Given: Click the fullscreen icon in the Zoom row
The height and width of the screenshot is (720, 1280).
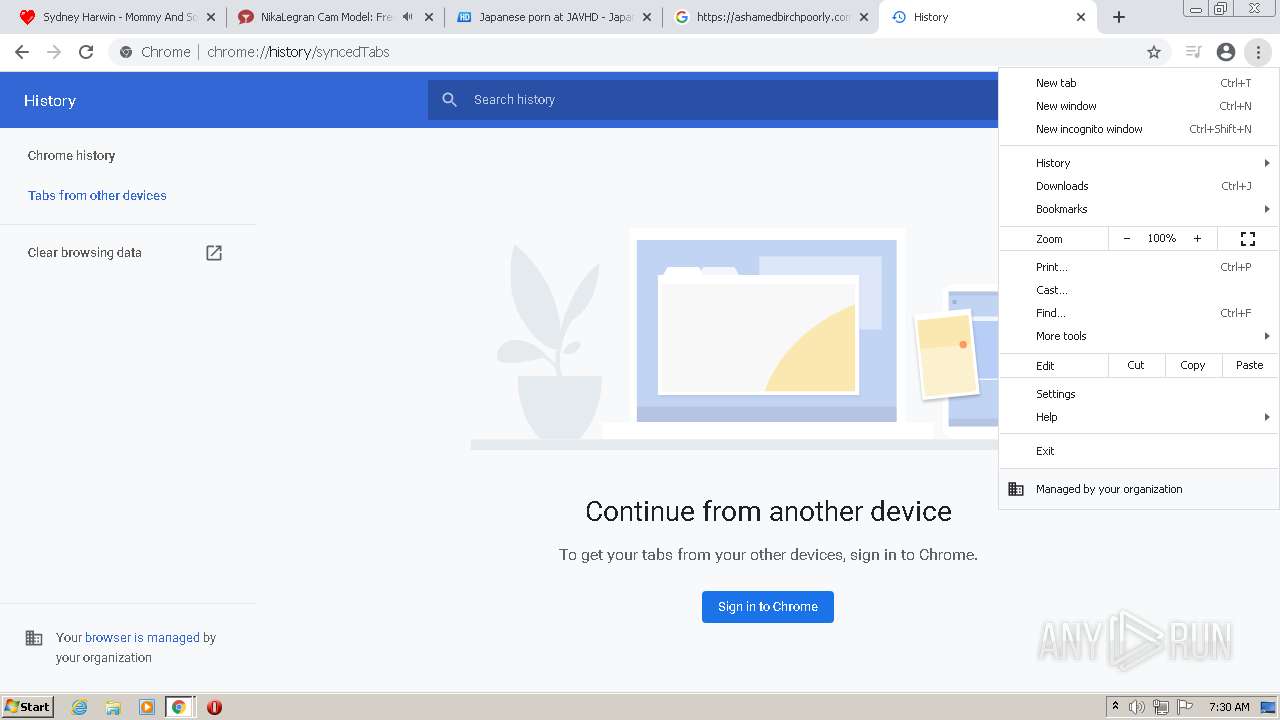Looking at the screenshot, I should (1248, 239).
